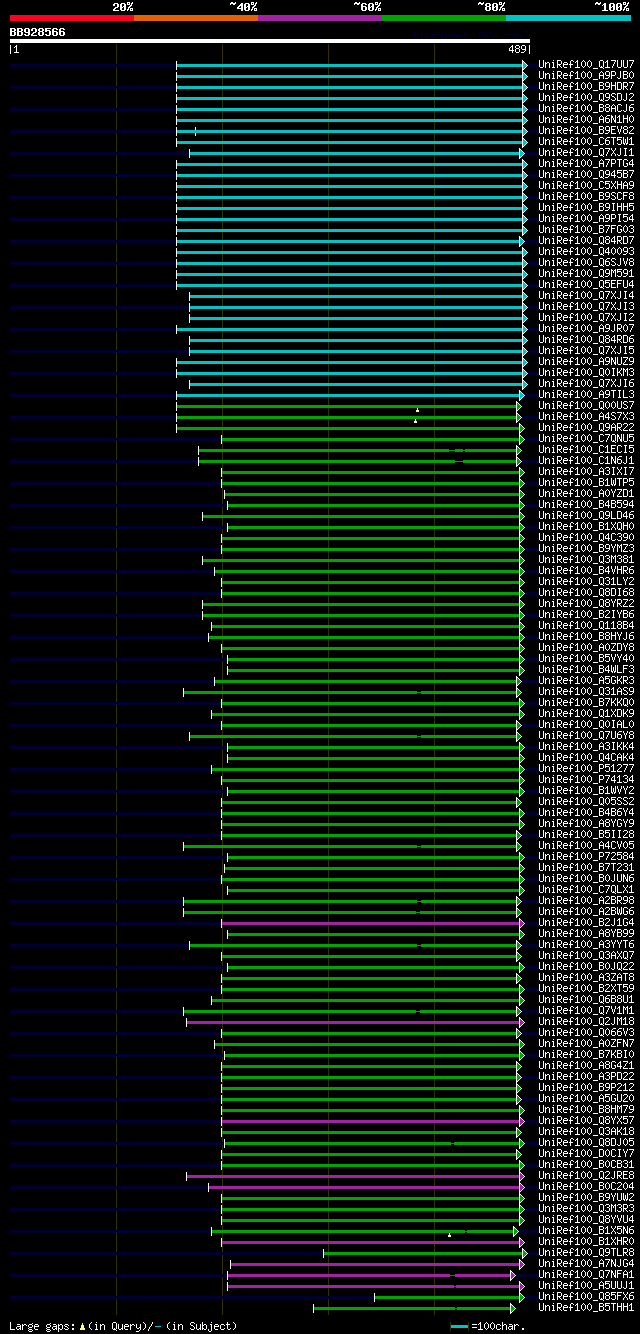The height and width of the screenshot is (1334, 640).
Task: Select UniRef100_Q8YX57 label
Action: point(586,1120)
